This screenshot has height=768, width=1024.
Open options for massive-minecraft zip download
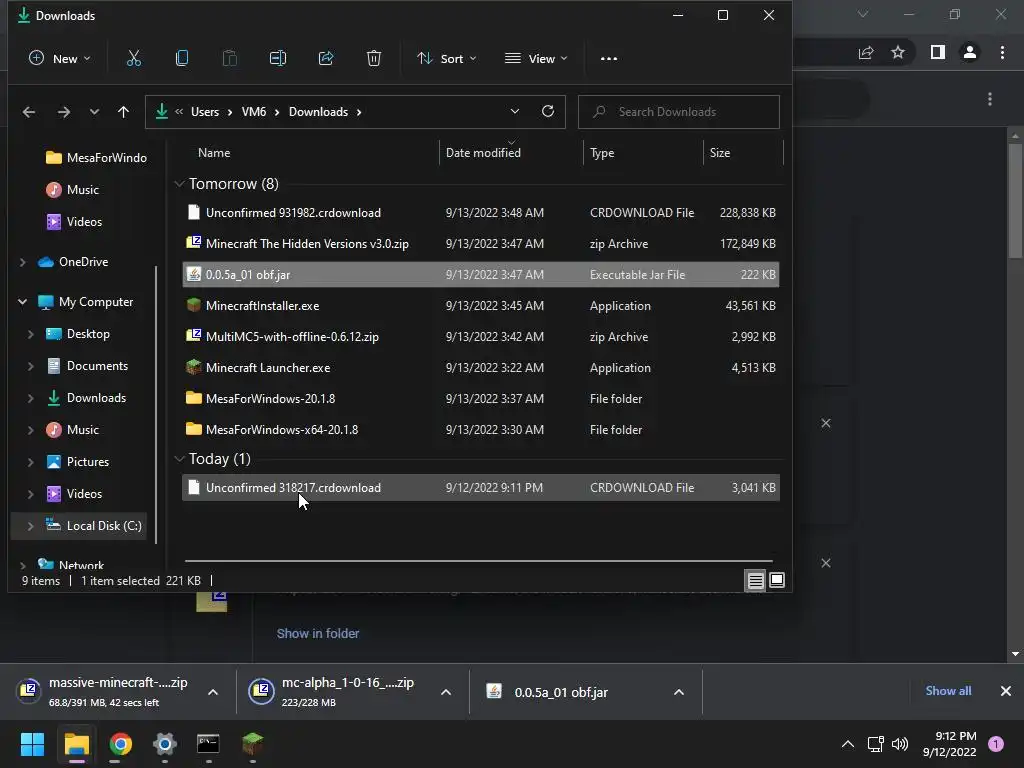pyautogui.click(x=213, y=692)
